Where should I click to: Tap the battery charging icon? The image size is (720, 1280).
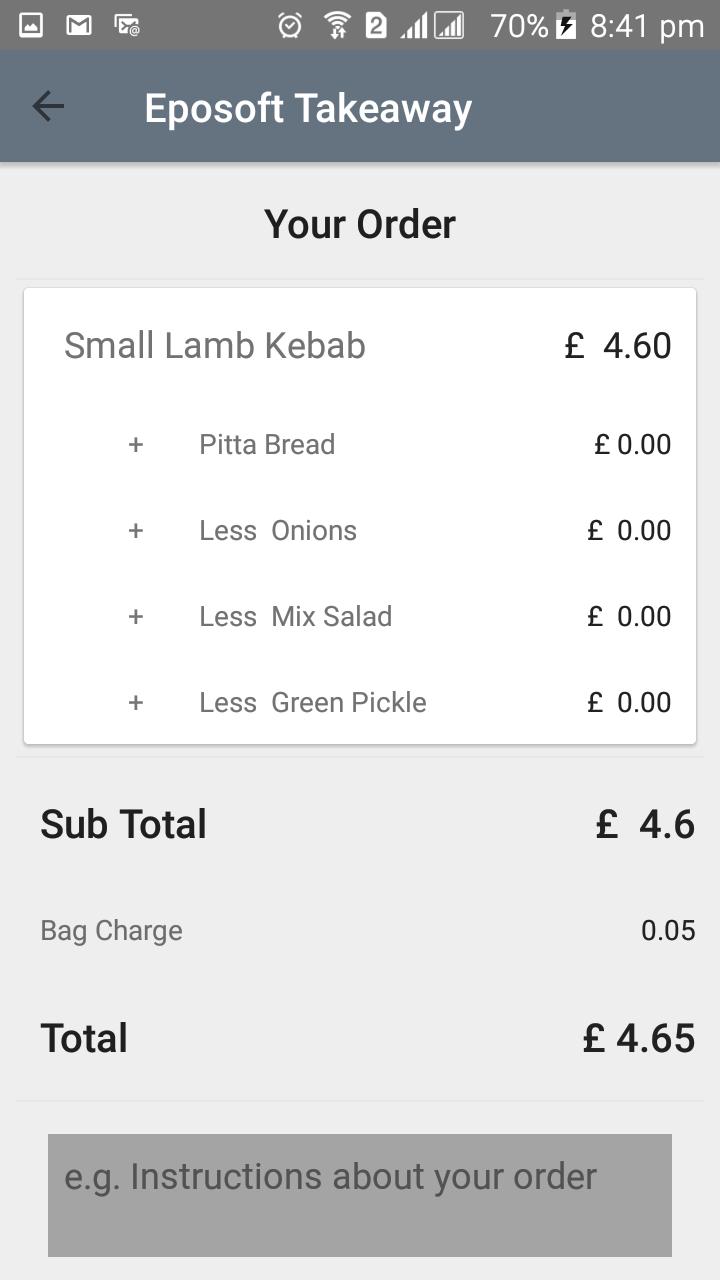566,24
